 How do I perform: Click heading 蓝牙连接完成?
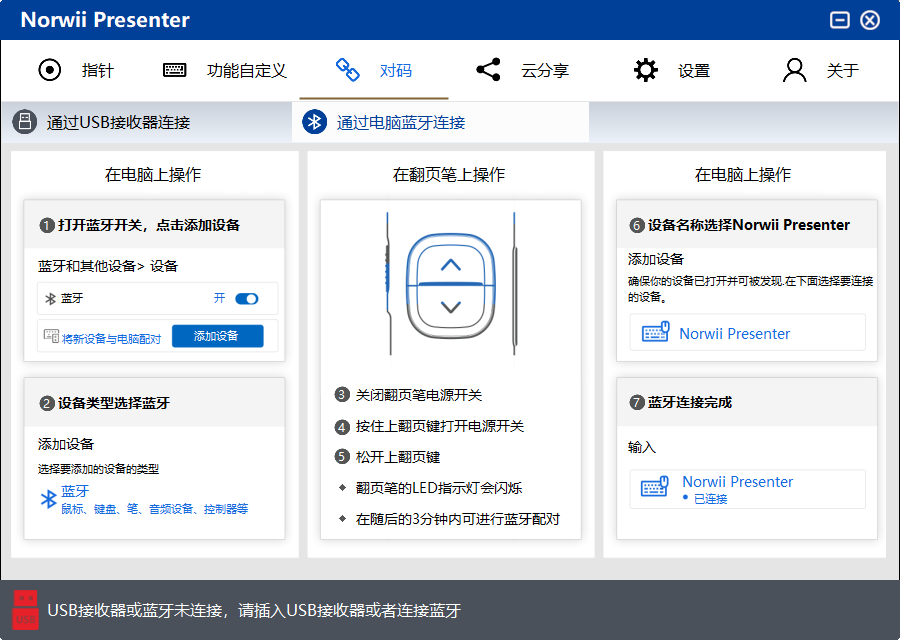tap(689, 402)
